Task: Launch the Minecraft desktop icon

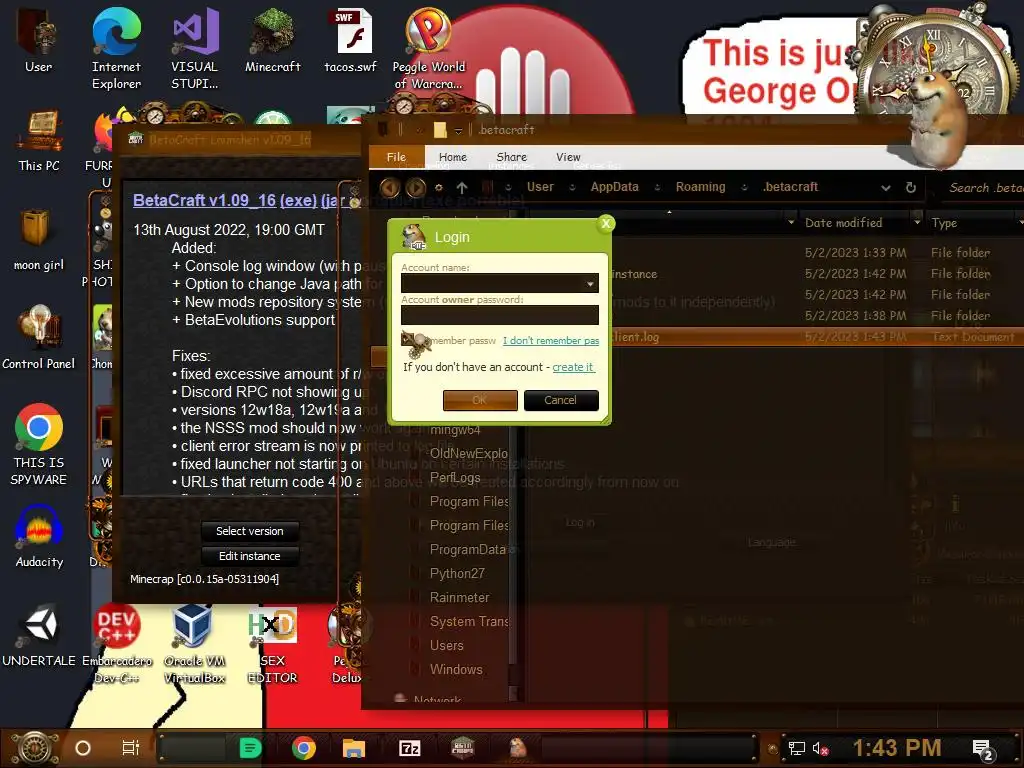Action: pyautogui.click(x=272, y=39)
